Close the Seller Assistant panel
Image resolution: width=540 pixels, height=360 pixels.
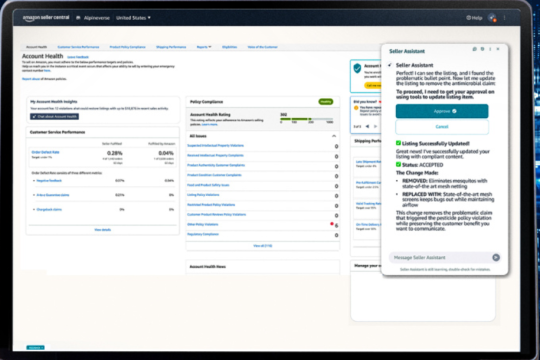coord(498,49)
